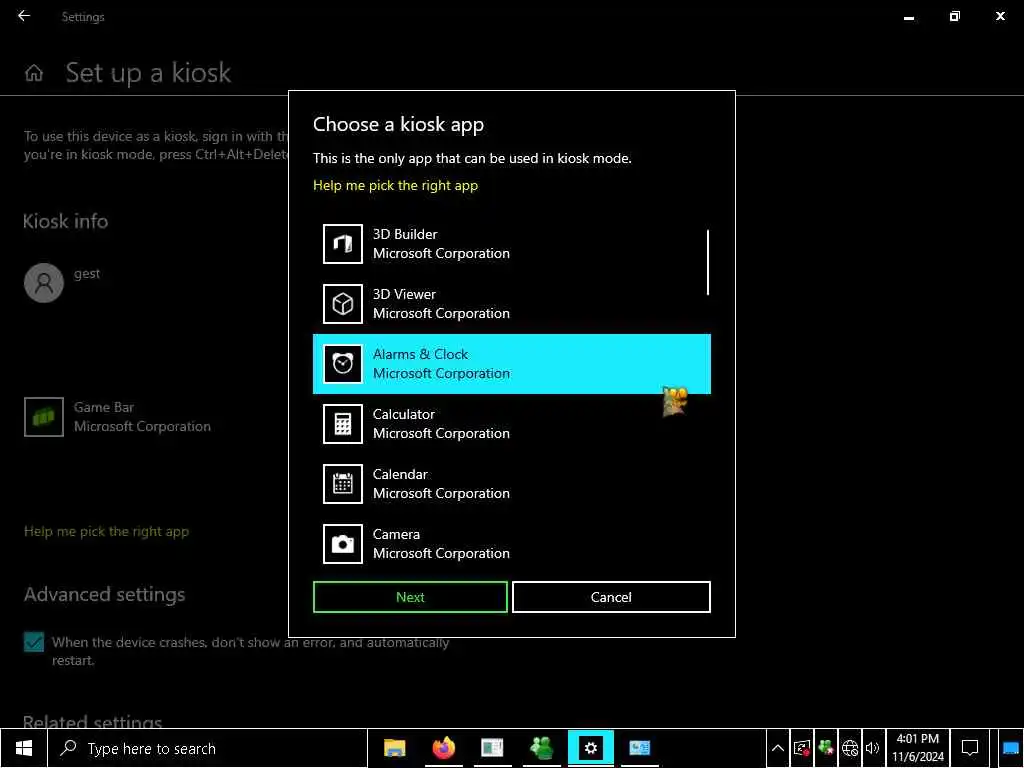Select the Game Bar app icon
This screenshot has height=768, width=1024.
pyautogui.click(x=44, y=417)
